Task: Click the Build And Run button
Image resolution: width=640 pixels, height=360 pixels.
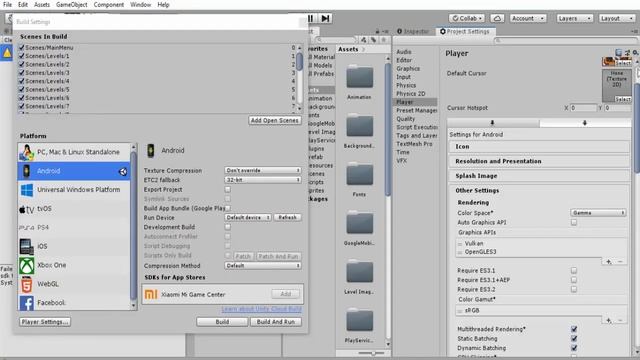Action: [276, 322]
